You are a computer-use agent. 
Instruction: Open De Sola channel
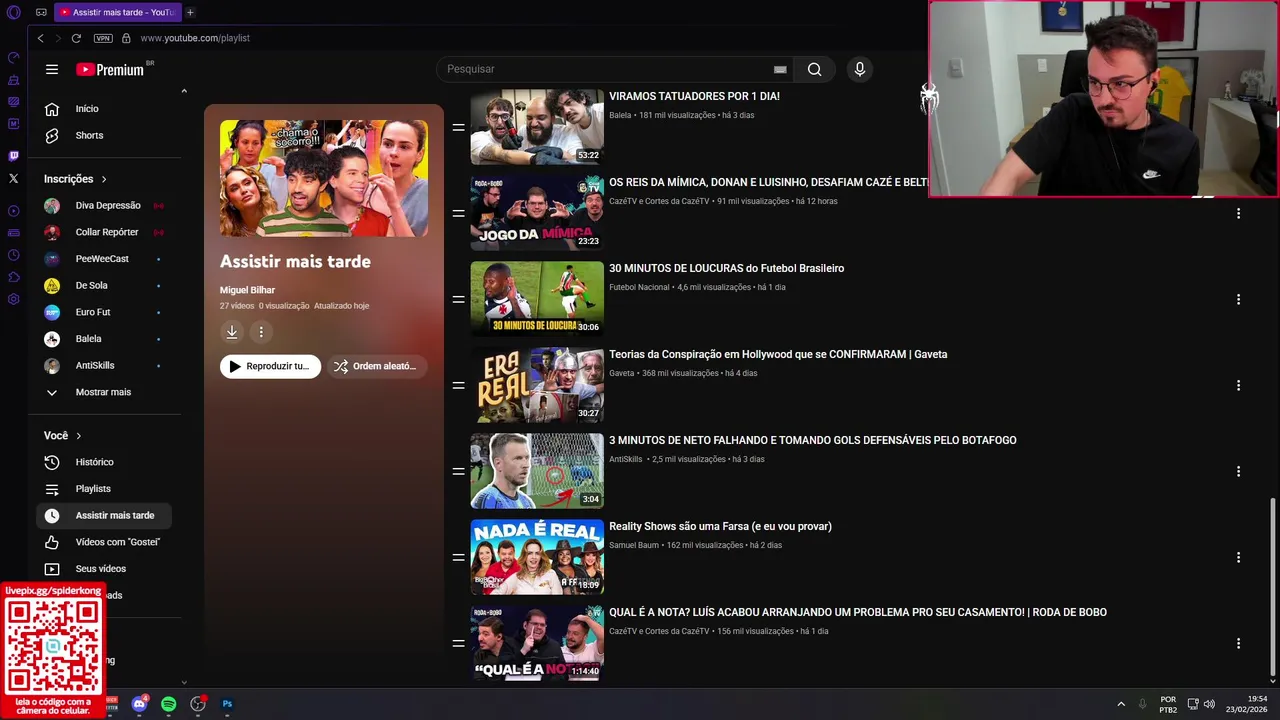click(104, 285)
